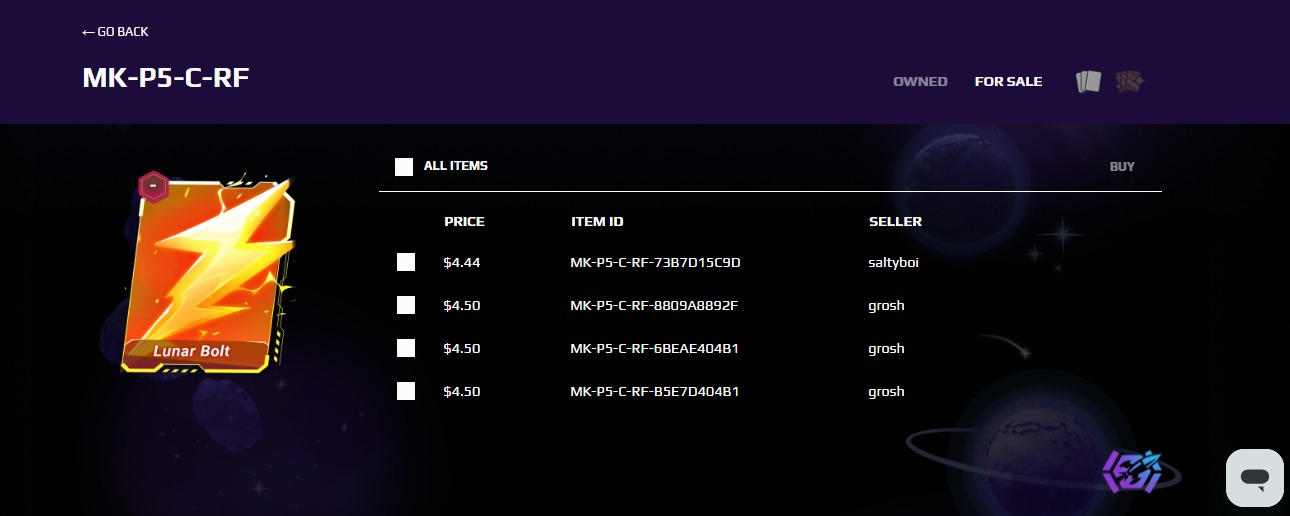Click the SELLER column header
The width and height of the screenshot is (1290, 516).
[x=895, y=222]
